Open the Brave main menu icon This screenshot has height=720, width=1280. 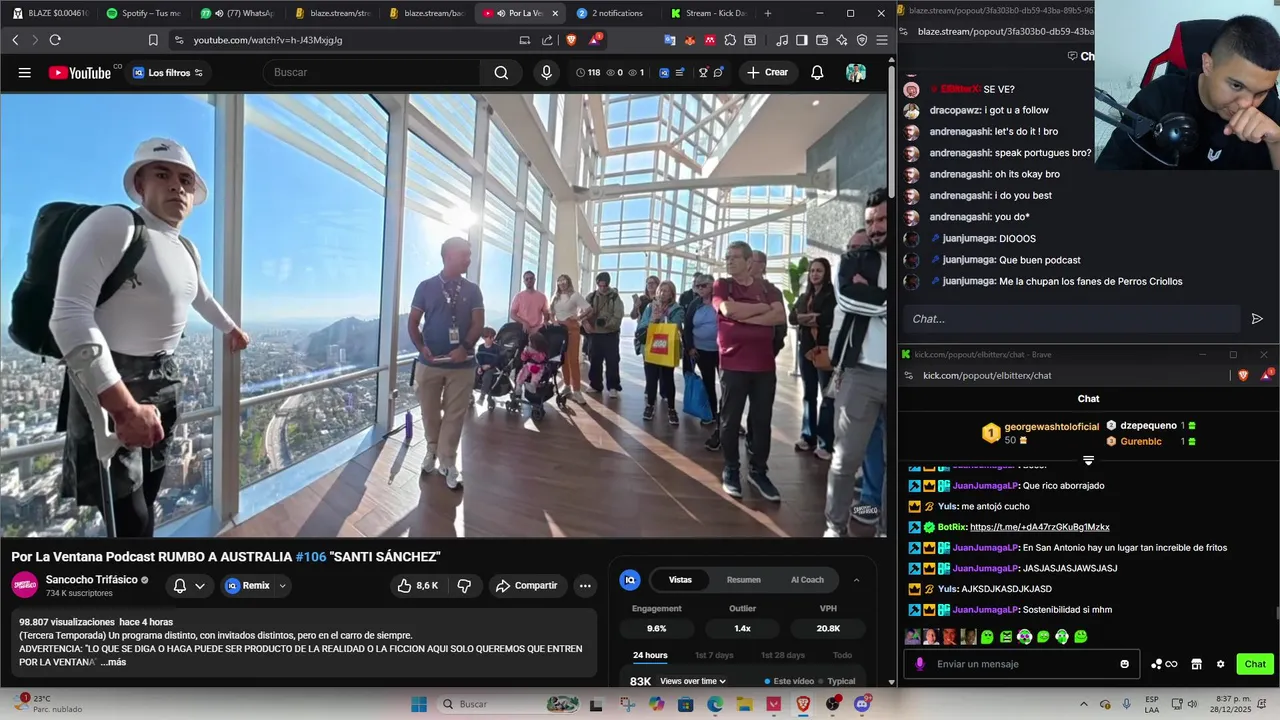[x=882, y=40]
